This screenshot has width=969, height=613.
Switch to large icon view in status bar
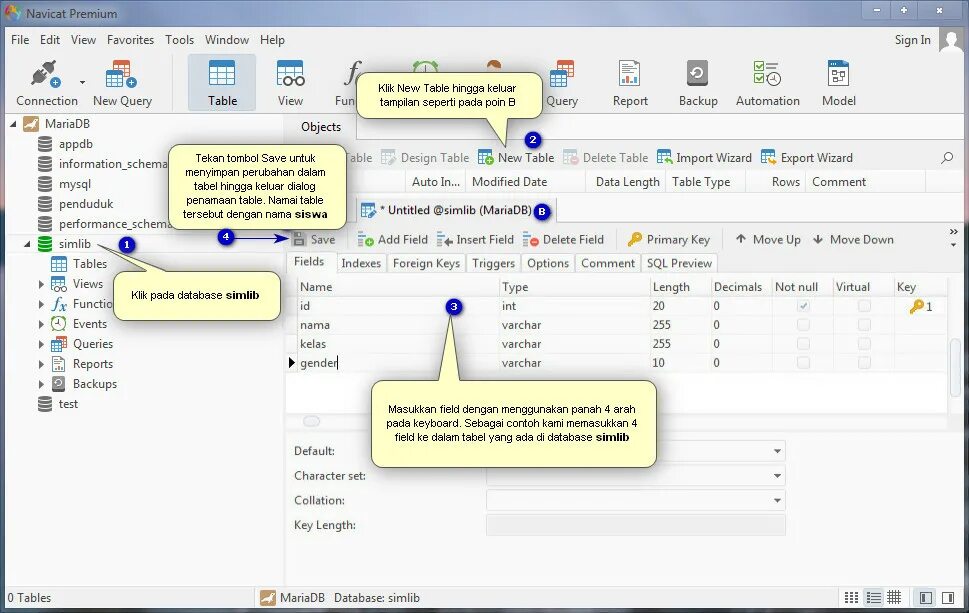pos(851,598)
